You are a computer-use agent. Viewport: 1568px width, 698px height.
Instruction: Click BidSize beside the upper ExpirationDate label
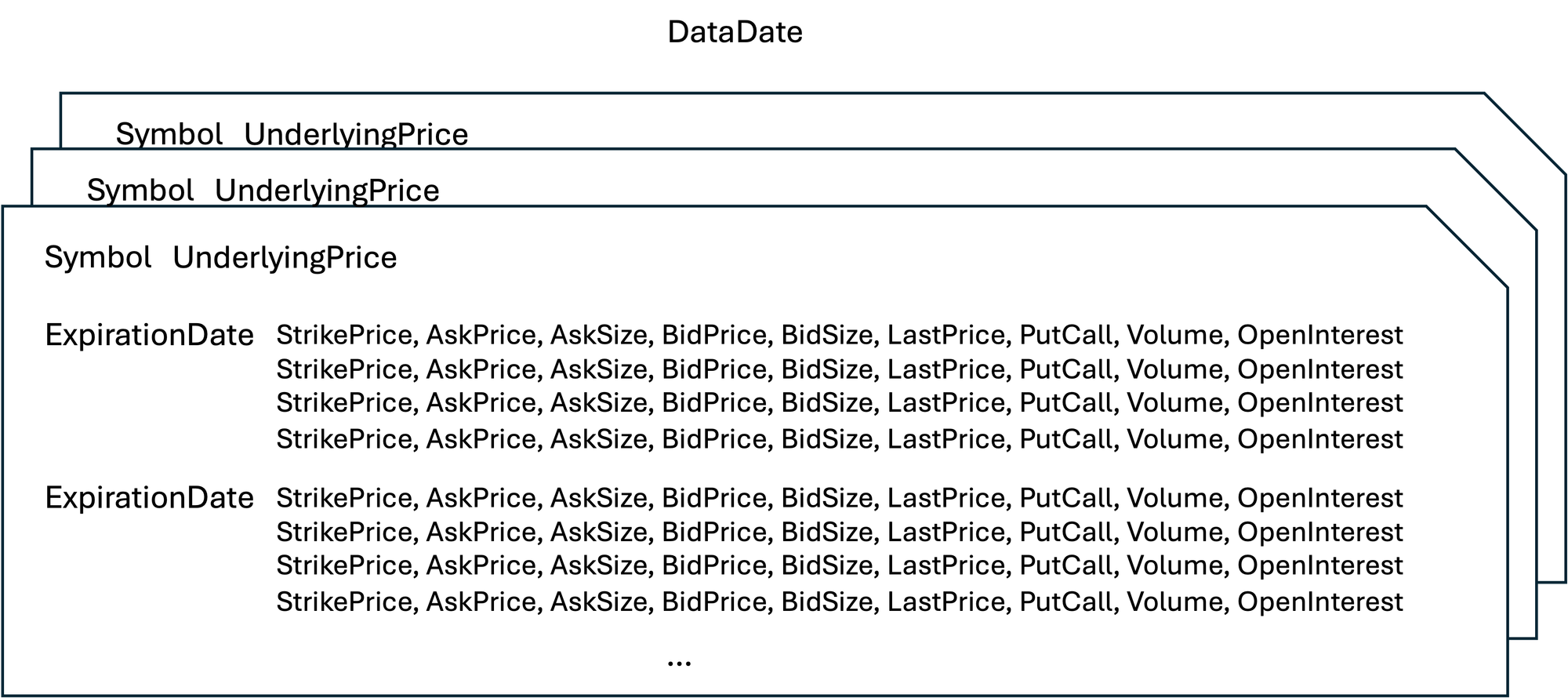click(826, 336)
